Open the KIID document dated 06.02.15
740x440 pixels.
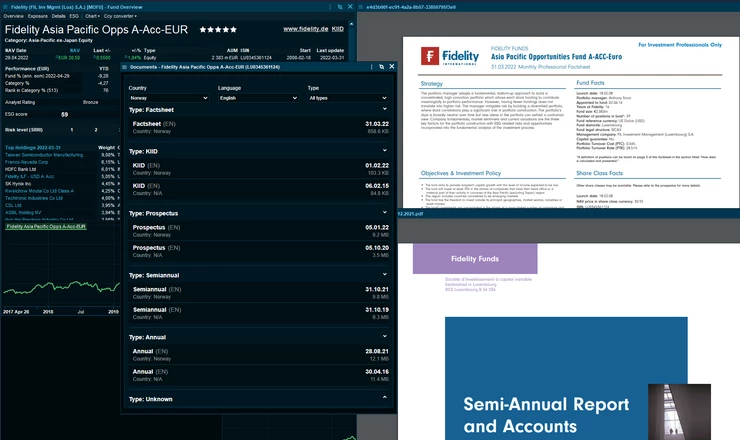(261, 189)
